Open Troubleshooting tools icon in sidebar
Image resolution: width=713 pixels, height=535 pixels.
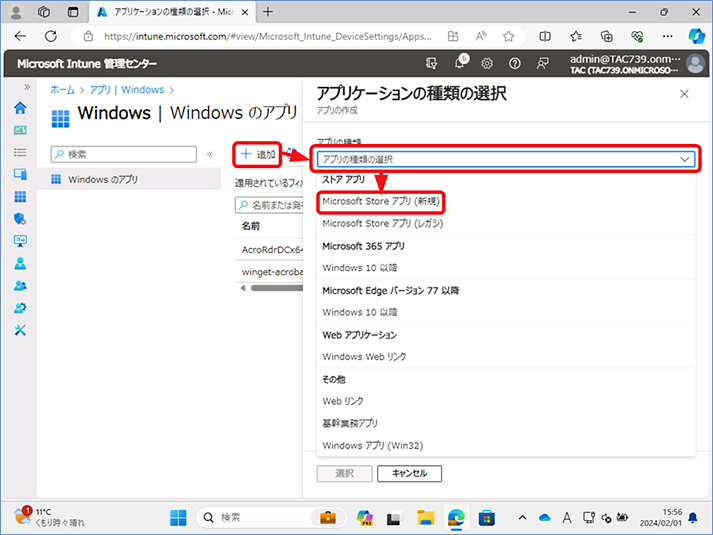pos(20,330)
